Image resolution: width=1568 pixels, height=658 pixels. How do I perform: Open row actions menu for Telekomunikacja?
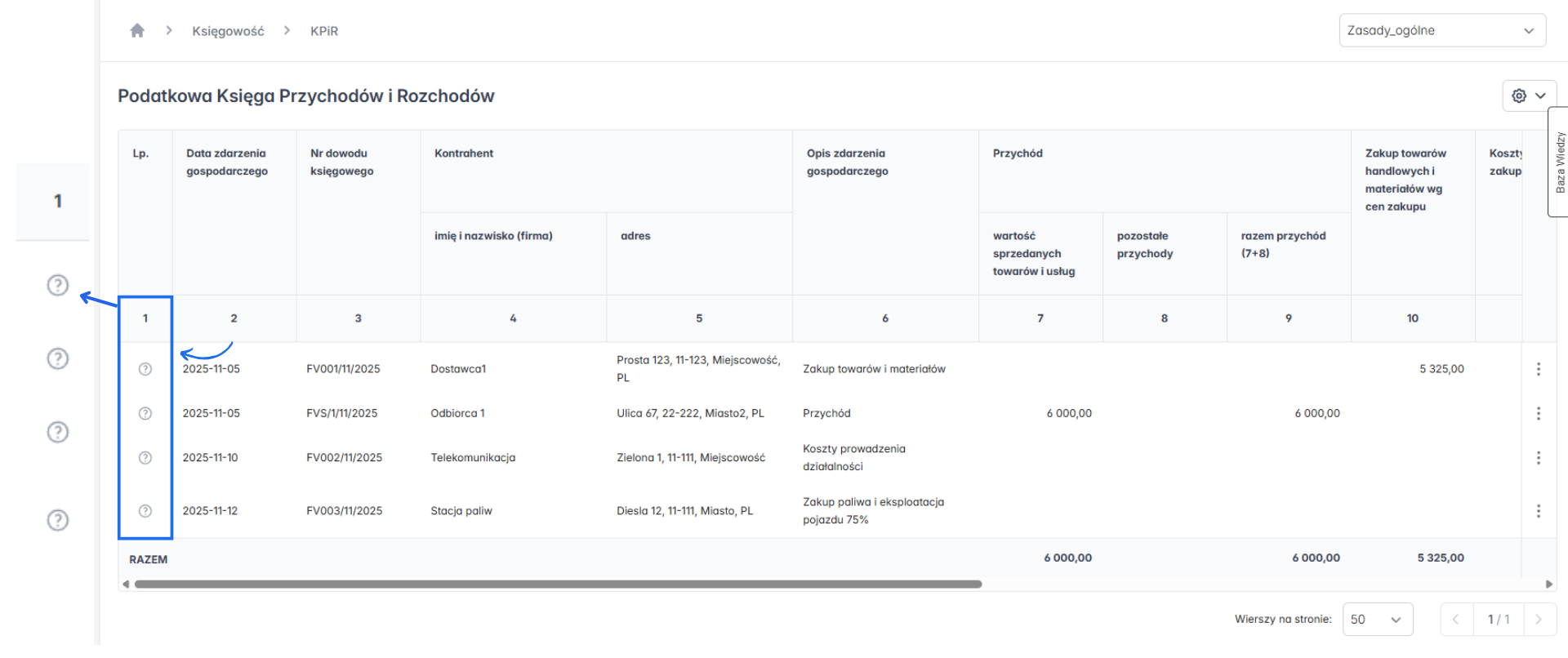point(1539,457)
